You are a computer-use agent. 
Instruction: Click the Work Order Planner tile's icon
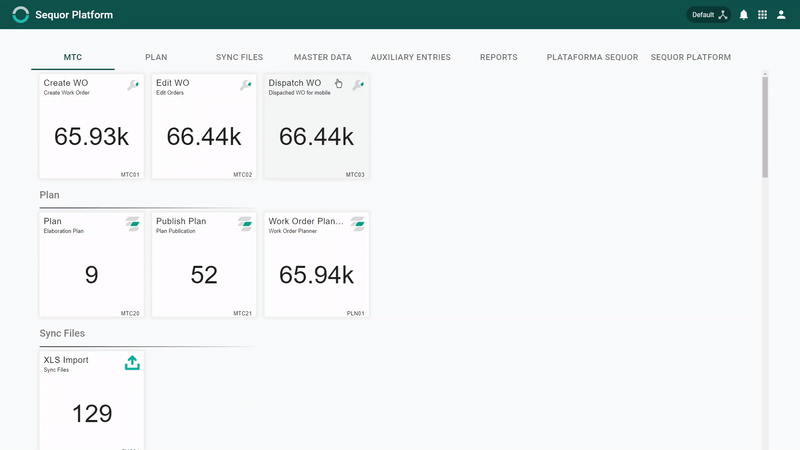coord(358,223)
